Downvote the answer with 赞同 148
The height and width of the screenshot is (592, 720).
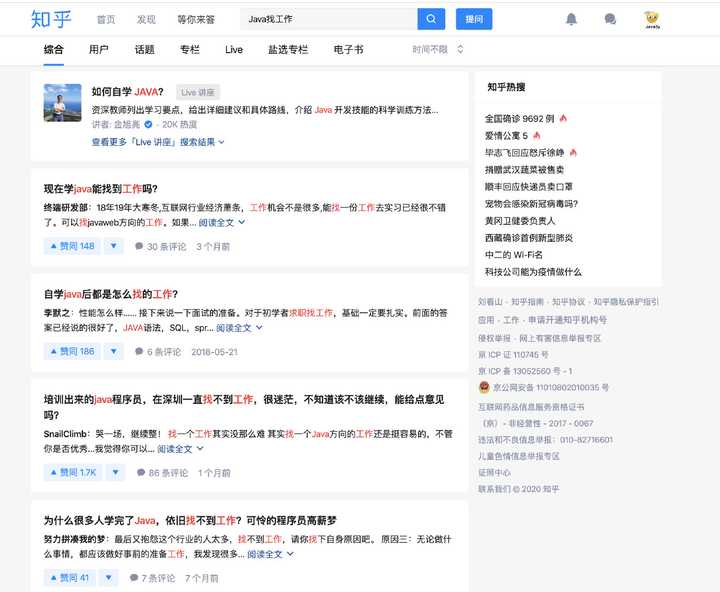[113, 246]
